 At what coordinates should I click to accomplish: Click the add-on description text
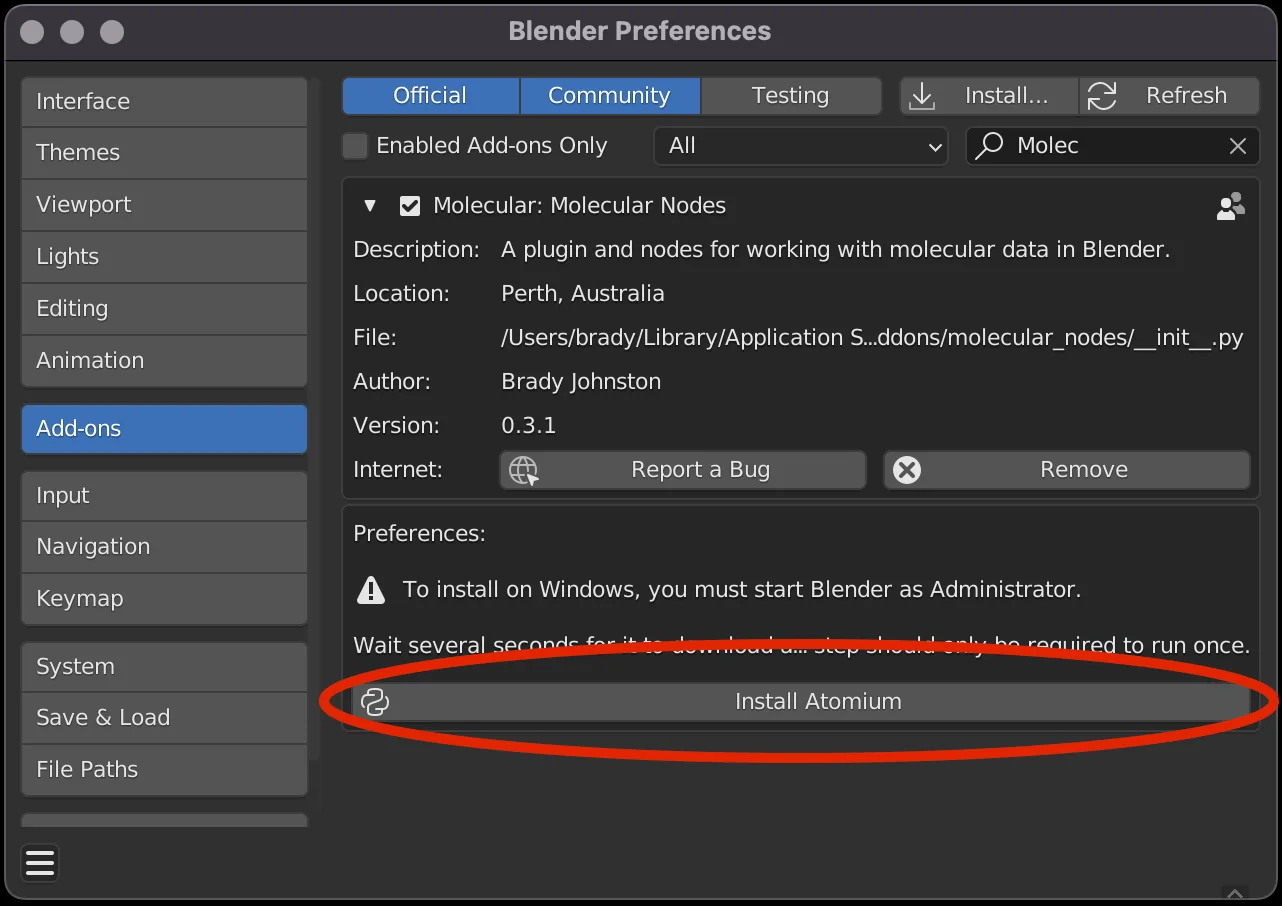835,250
